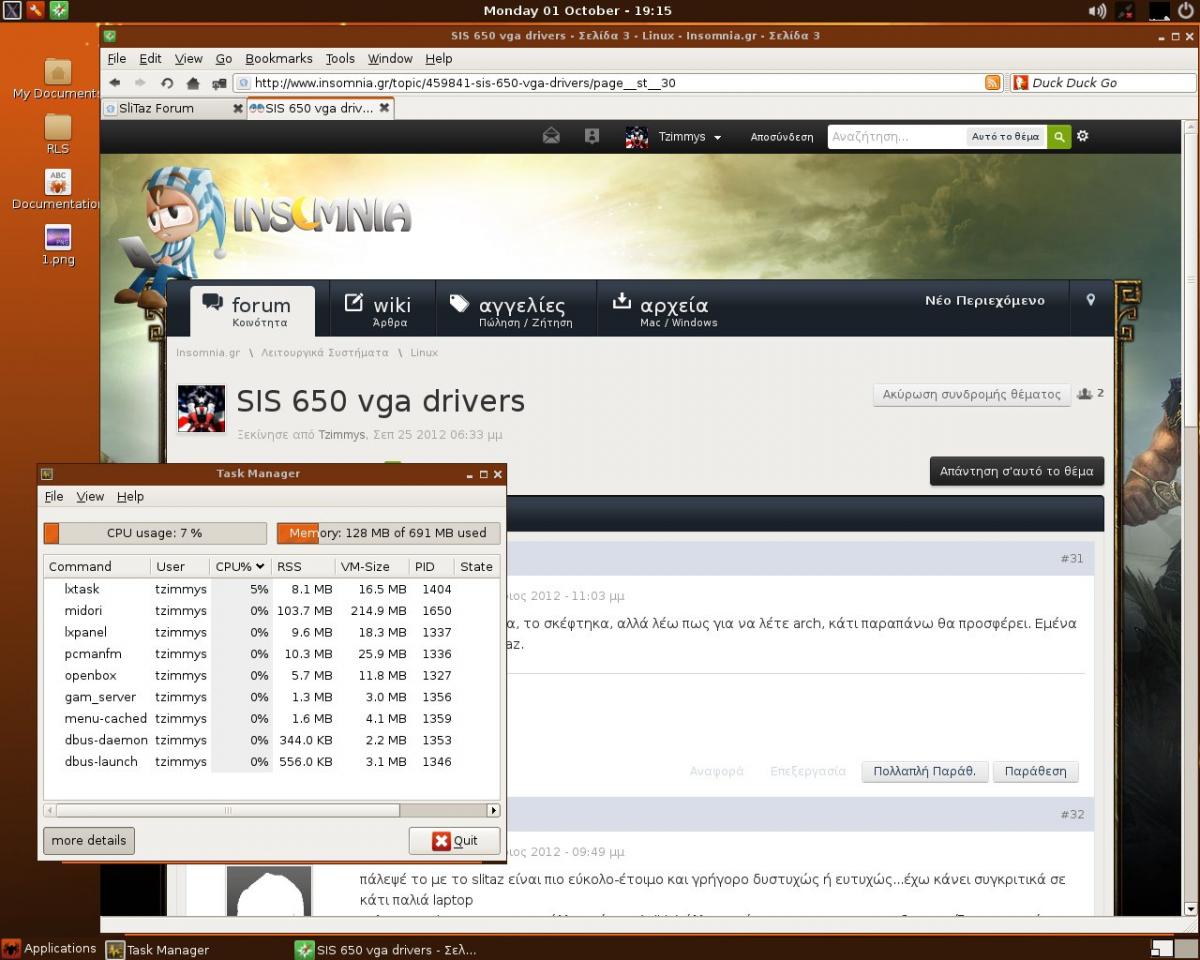Close the SliTaz Forum tab
This screenshot has height=960, width=1200.
pyautogui.click(x=237, y=108)
